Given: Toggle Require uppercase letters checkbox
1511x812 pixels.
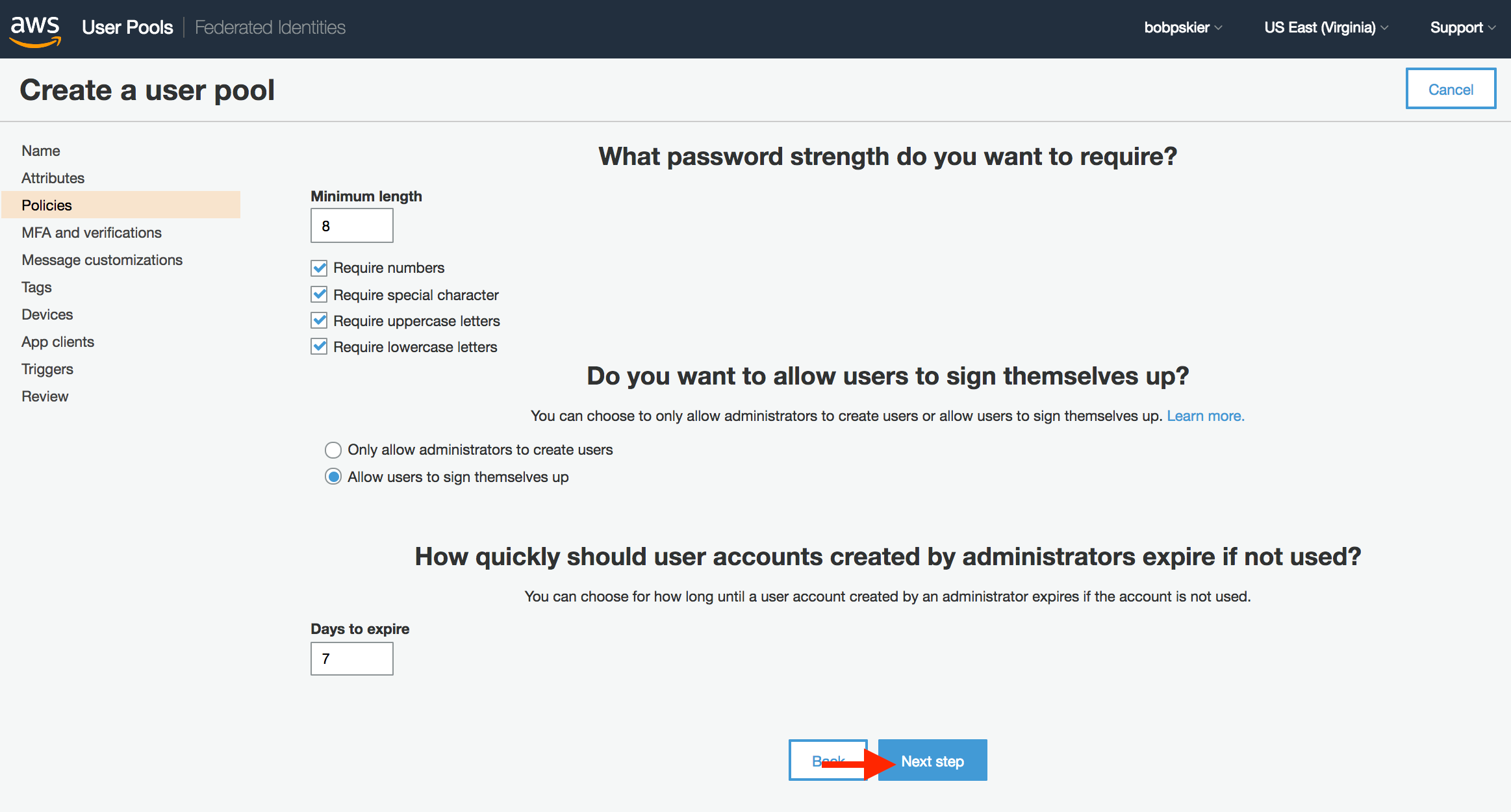Looking at the screenshot, I should 319,320.
